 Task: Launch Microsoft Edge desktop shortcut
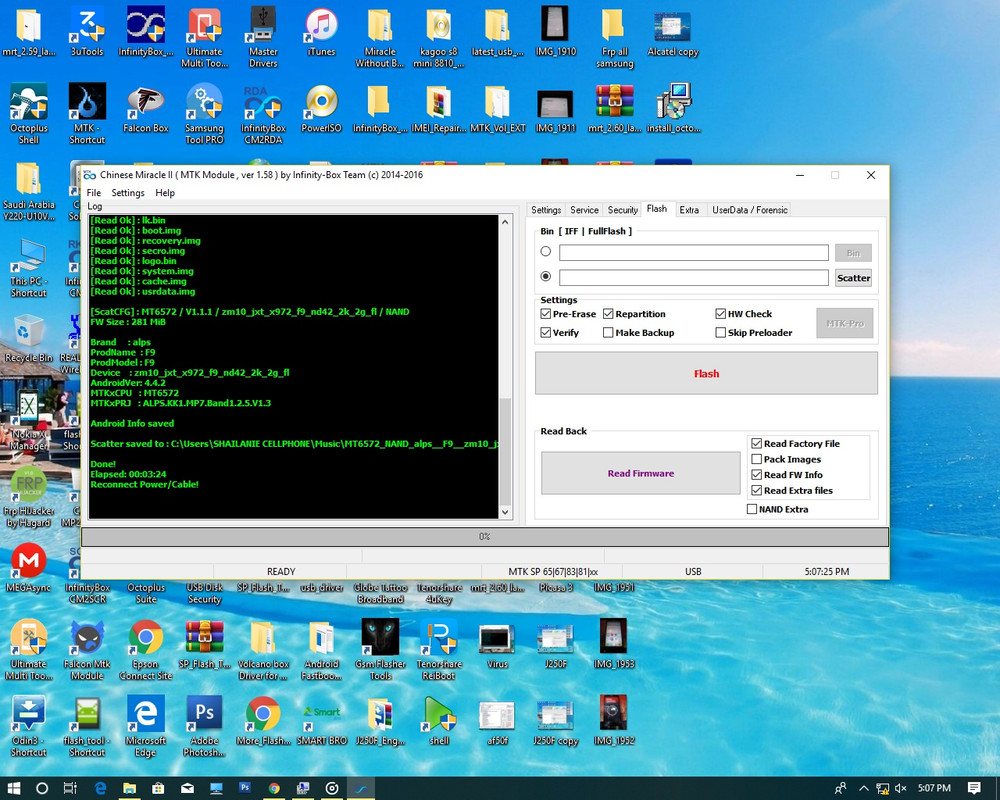pos(145,726)
